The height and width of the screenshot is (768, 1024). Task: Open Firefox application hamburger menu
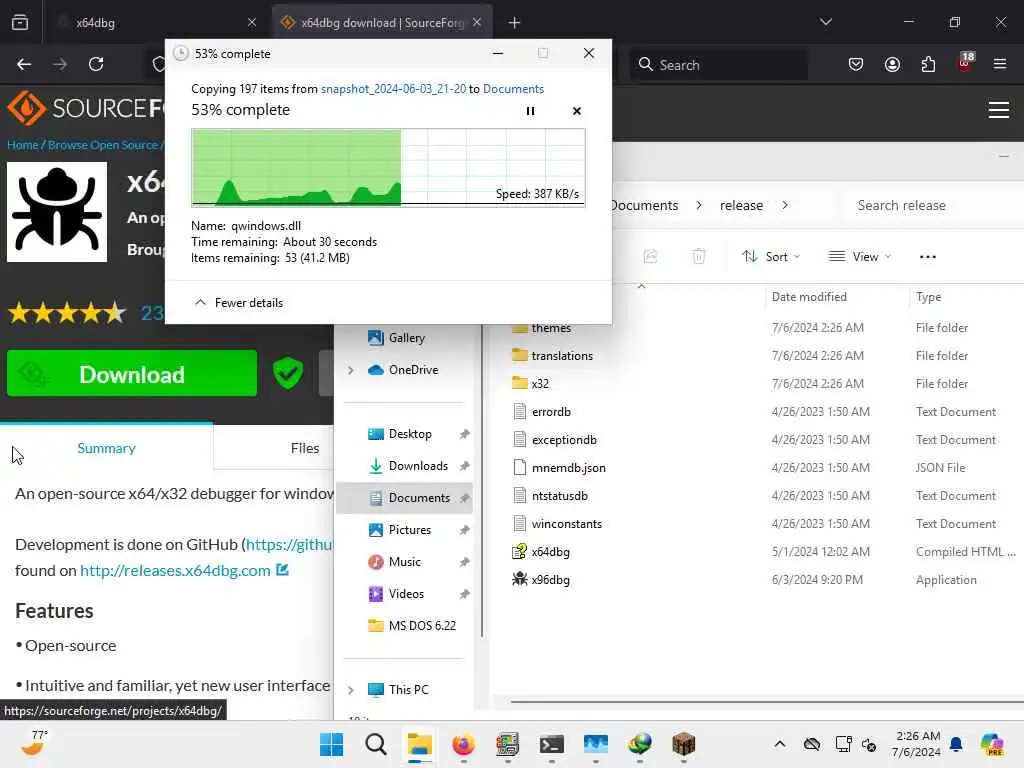pos(1000,64)
